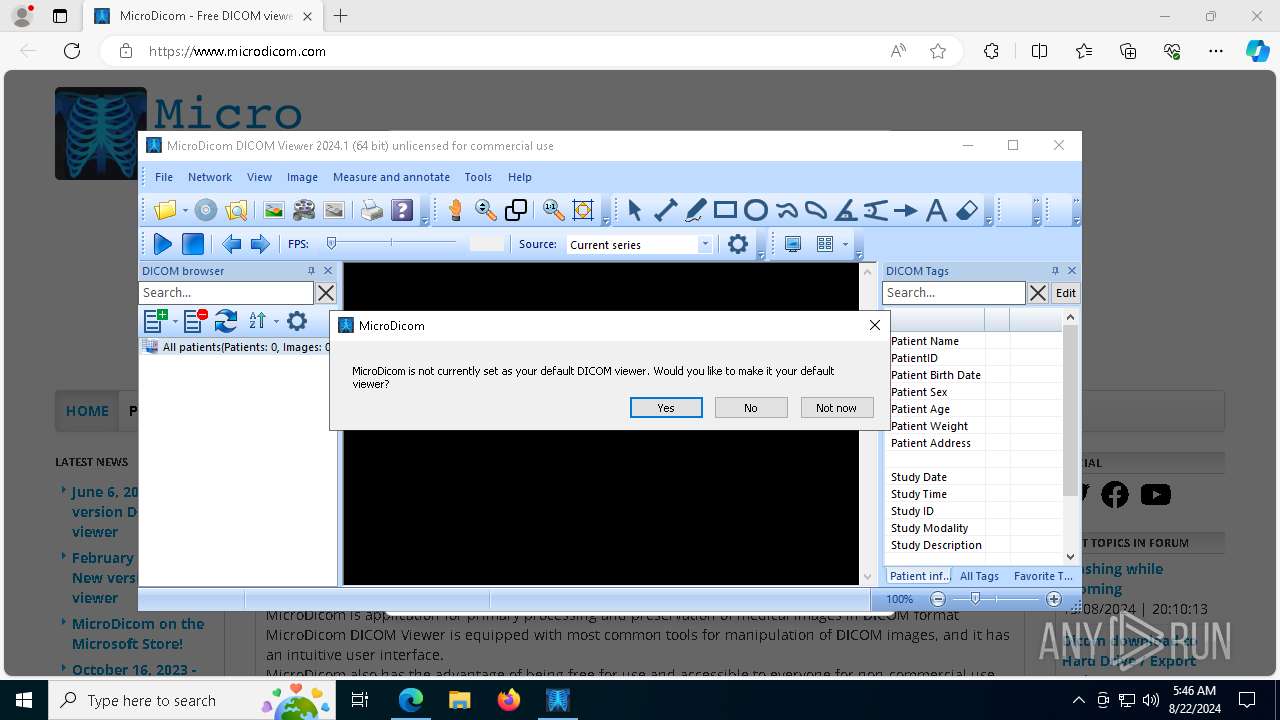Click the playback settings gear icon
Viewport: 1280px width, 720px height.
coord(738,244)
